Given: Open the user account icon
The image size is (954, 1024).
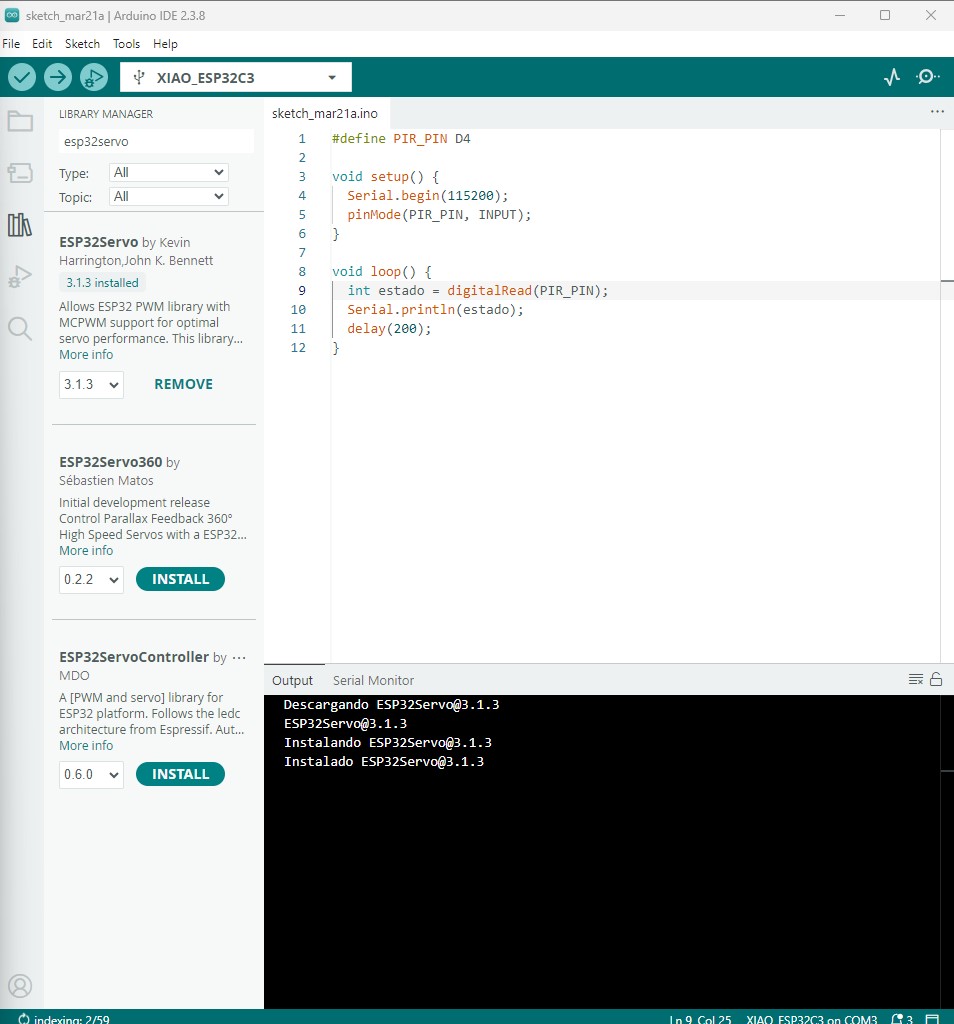Looking at the screenshot, I should [20, 985].
